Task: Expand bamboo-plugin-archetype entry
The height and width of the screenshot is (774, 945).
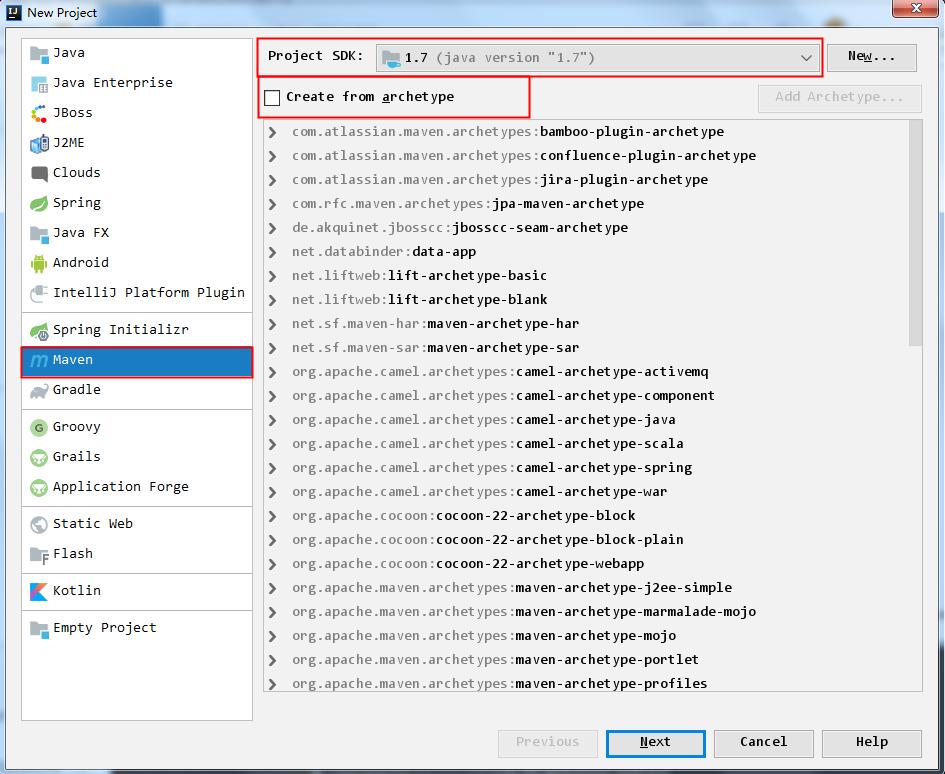Action: [x=272, y=132]
